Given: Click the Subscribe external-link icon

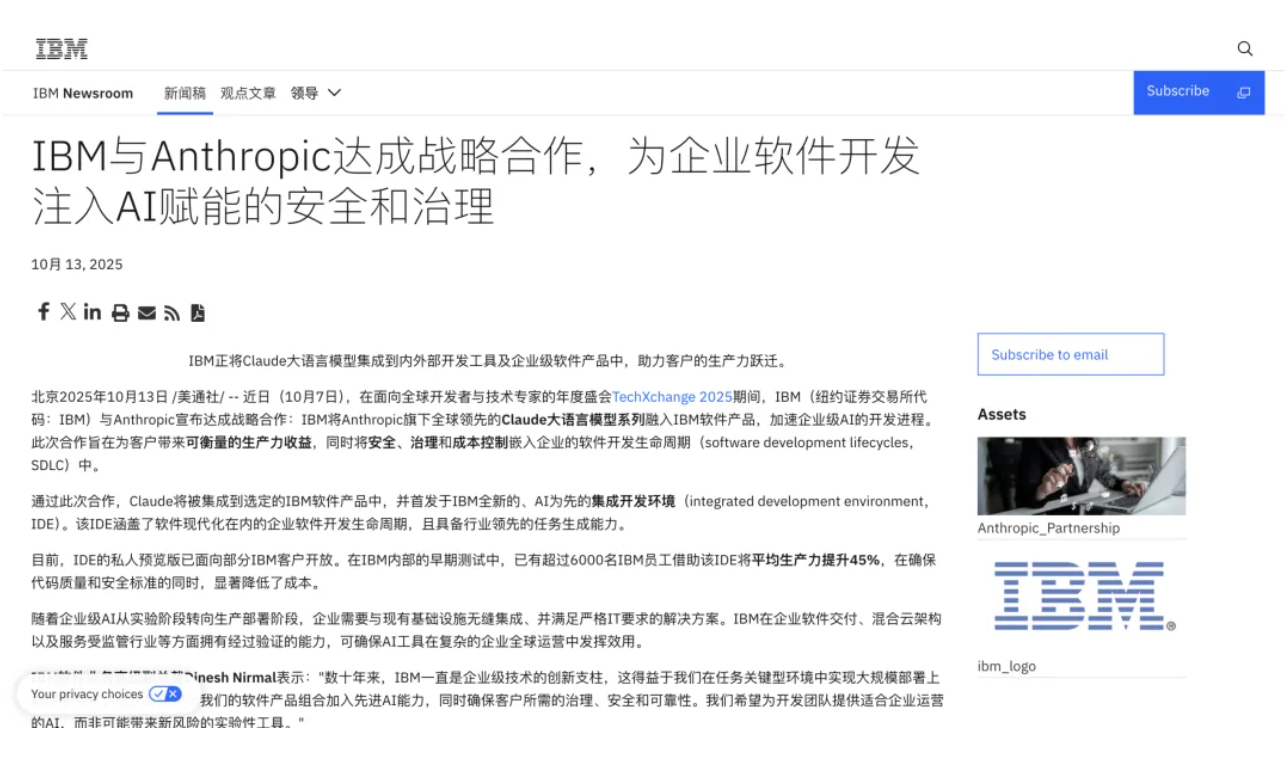Looking at the screenshot, I should (x=1243, y=91).
